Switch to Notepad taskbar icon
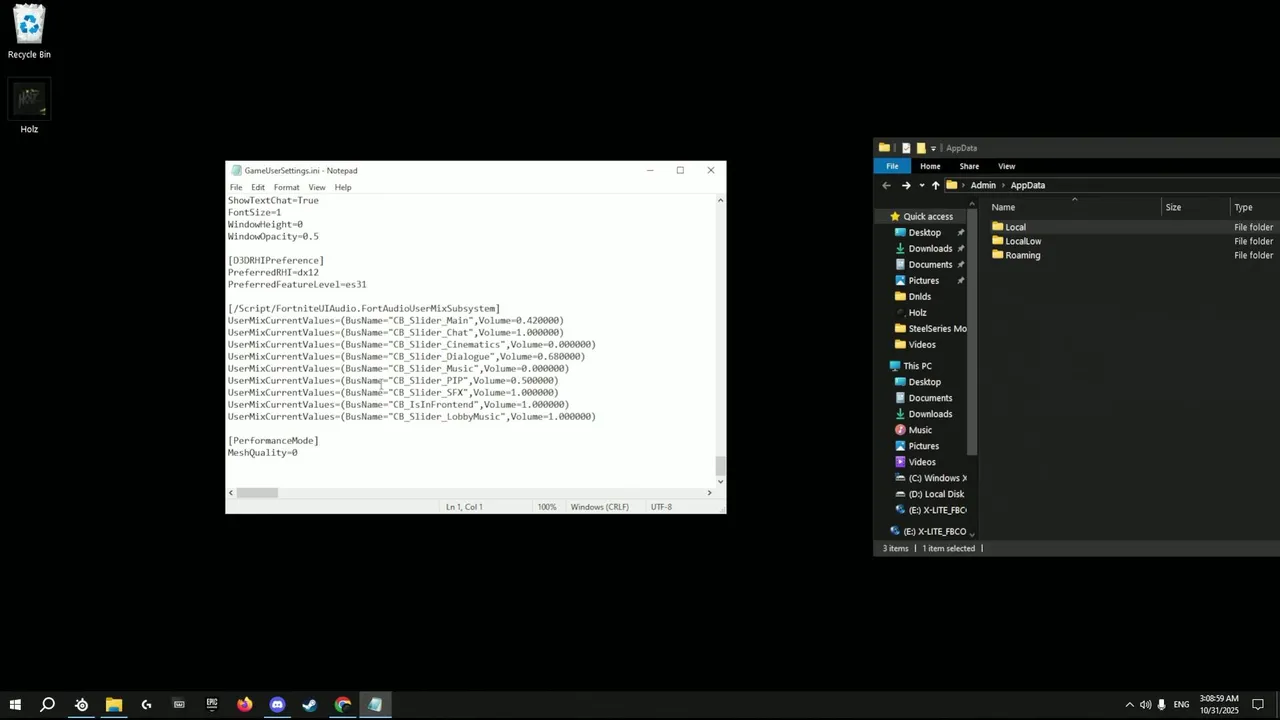This screenshot has height=720, width=1280. (375, 705)
